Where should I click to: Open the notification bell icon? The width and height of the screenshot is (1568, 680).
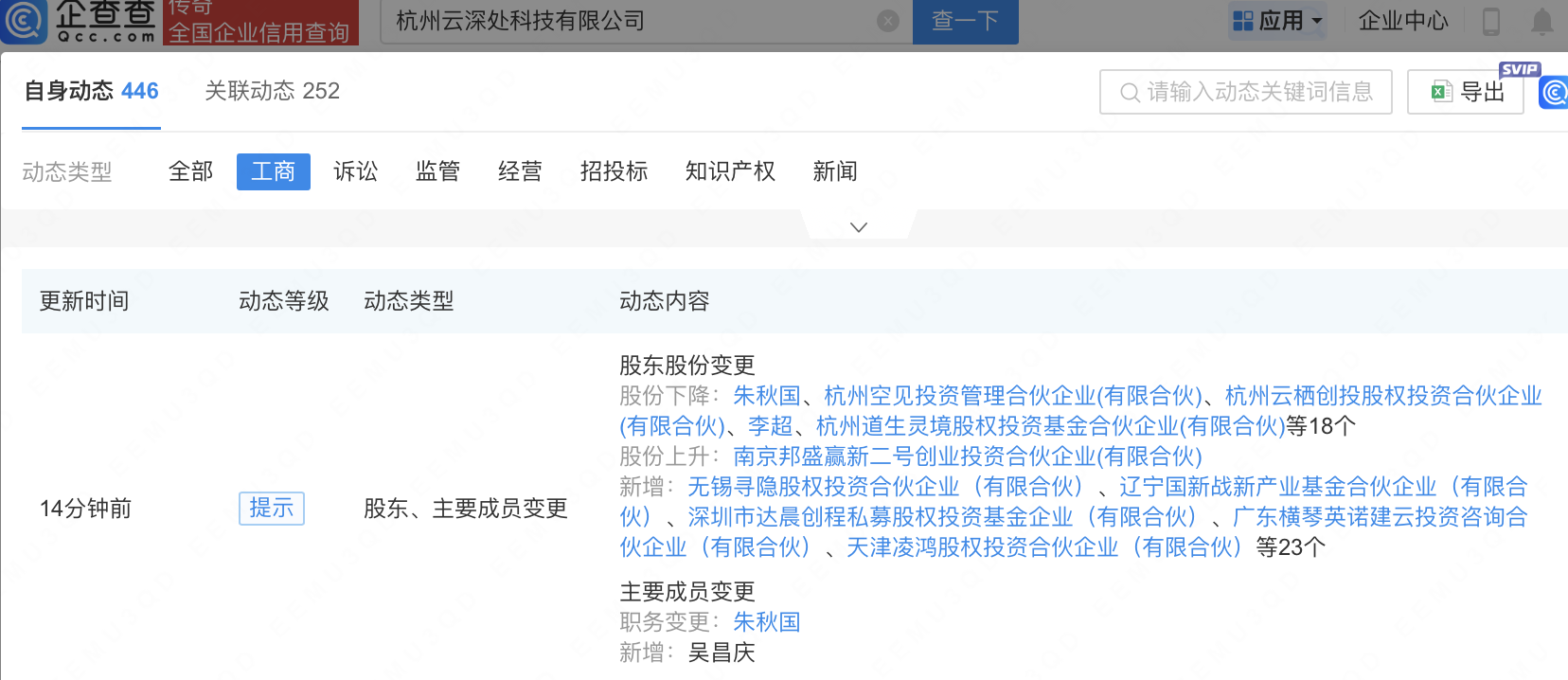(x=1542, y=21)
